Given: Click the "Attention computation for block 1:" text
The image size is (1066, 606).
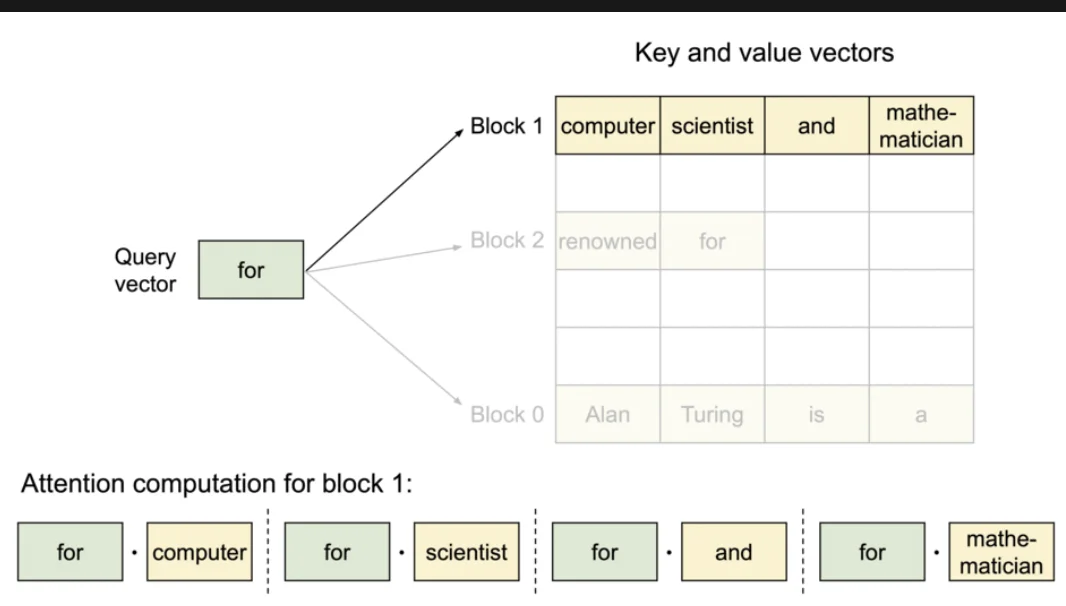Looking at the screenshot, I should point(217,485).
